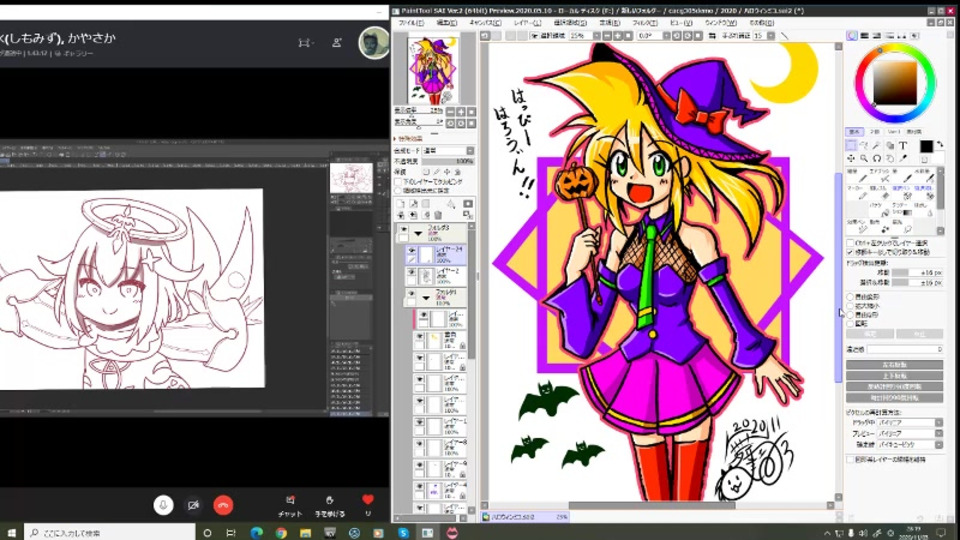Screen dimensions: 960x540
Task: Open the File (ファイル) menu
Action: 409,22
